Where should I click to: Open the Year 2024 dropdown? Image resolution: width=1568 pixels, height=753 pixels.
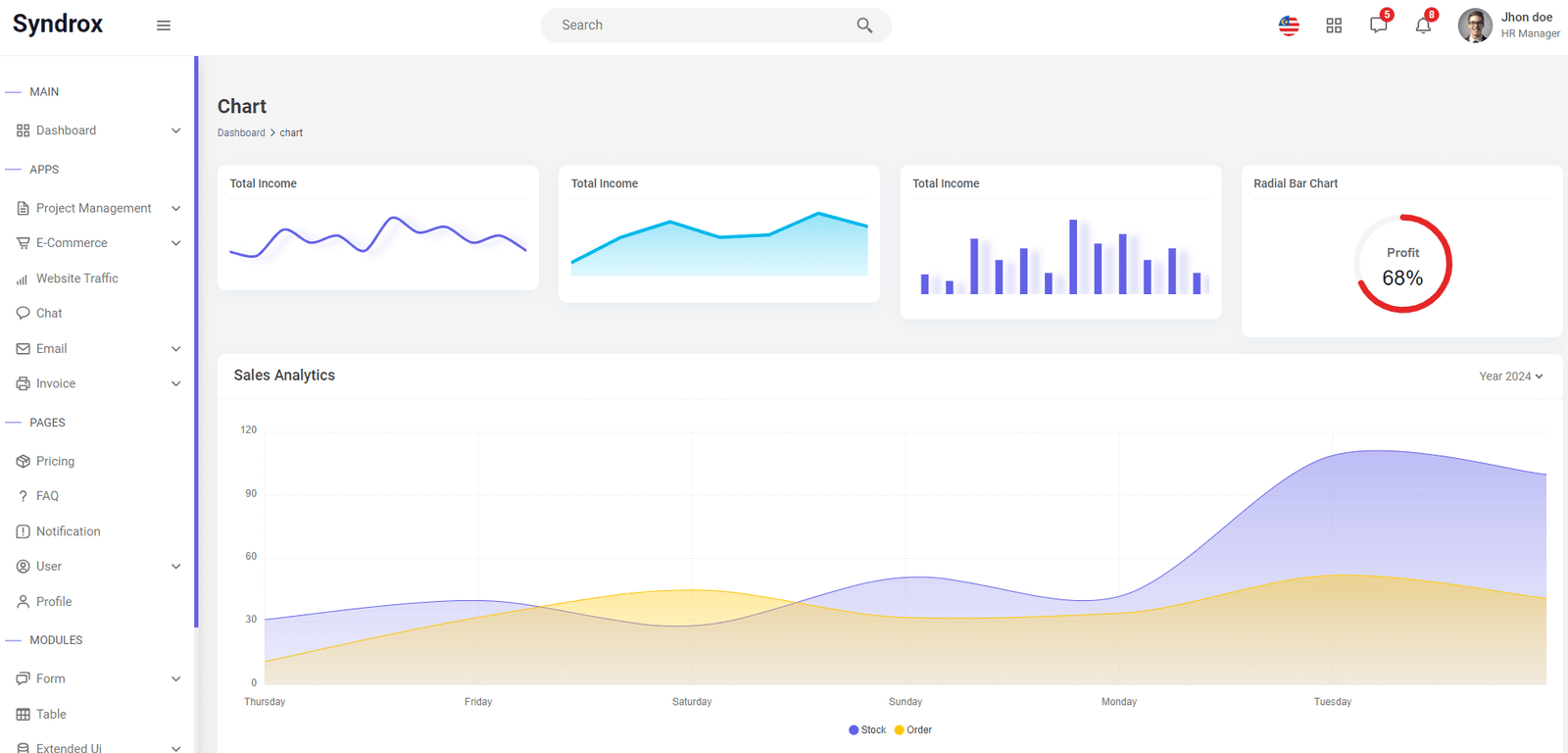point(1511,376)
